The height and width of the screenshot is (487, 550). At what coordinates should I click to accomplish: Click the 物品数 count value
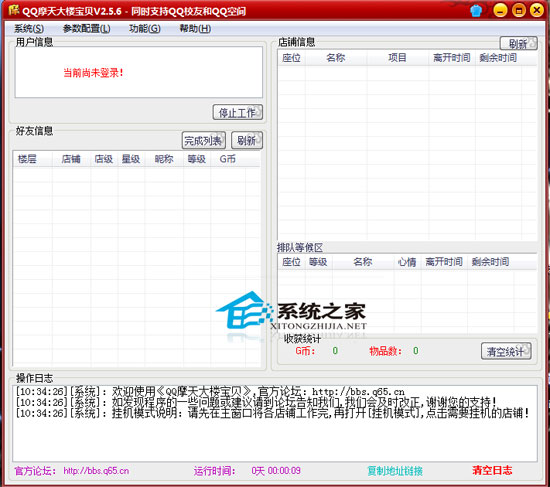pyautogui.click(x=416, y=351)
